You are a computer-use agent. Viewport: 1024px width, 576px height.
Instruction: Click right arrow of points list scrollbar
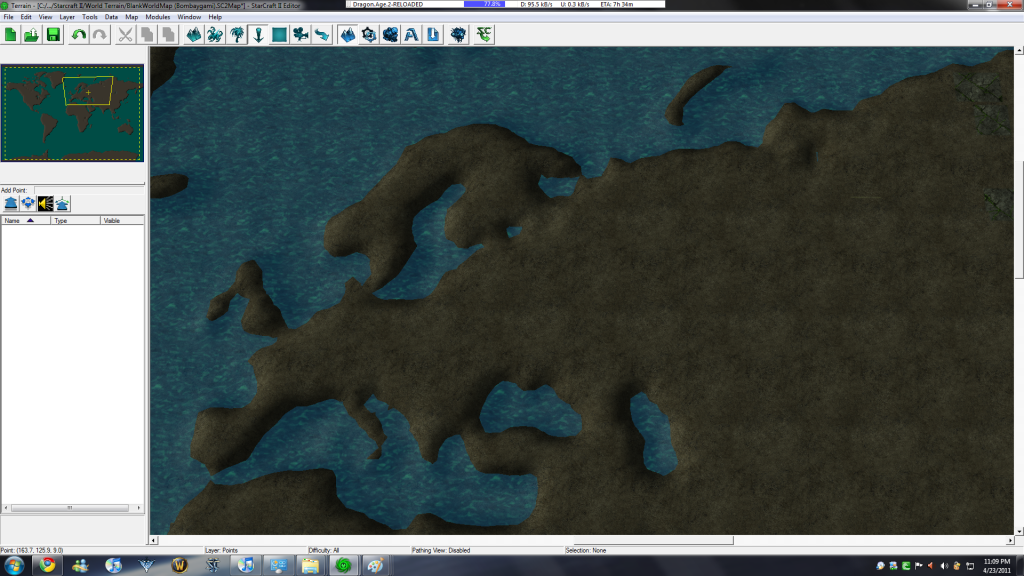tap(138, 507)
